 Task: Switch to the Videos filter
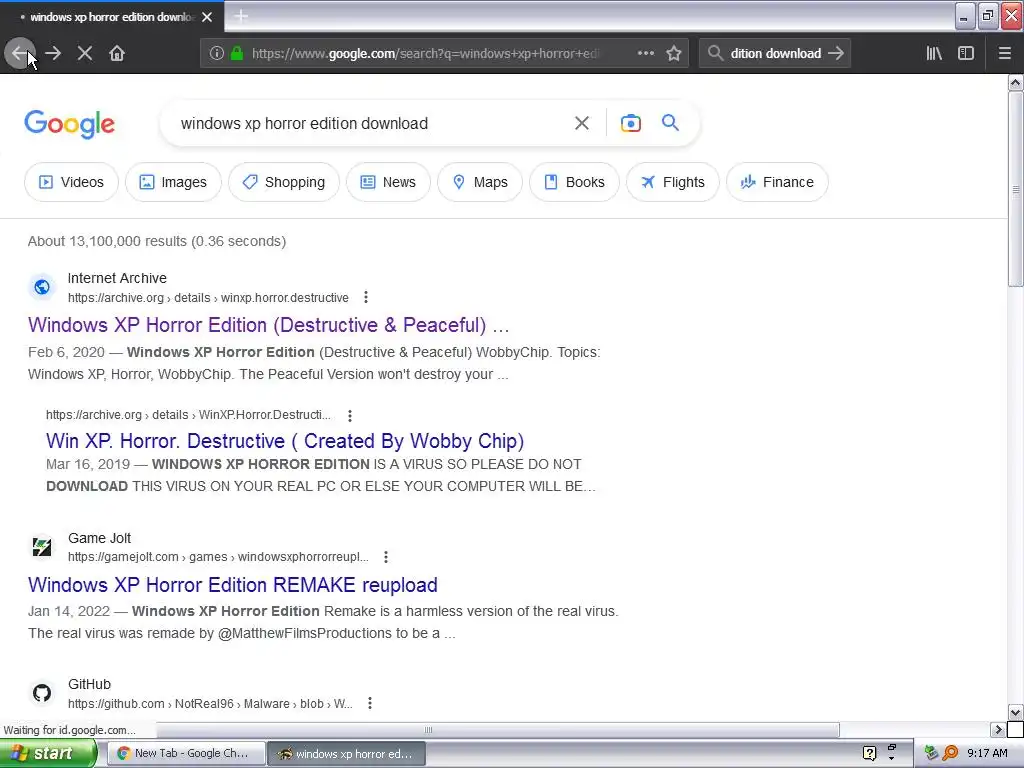pyautogui.click(x=71, y=182)
